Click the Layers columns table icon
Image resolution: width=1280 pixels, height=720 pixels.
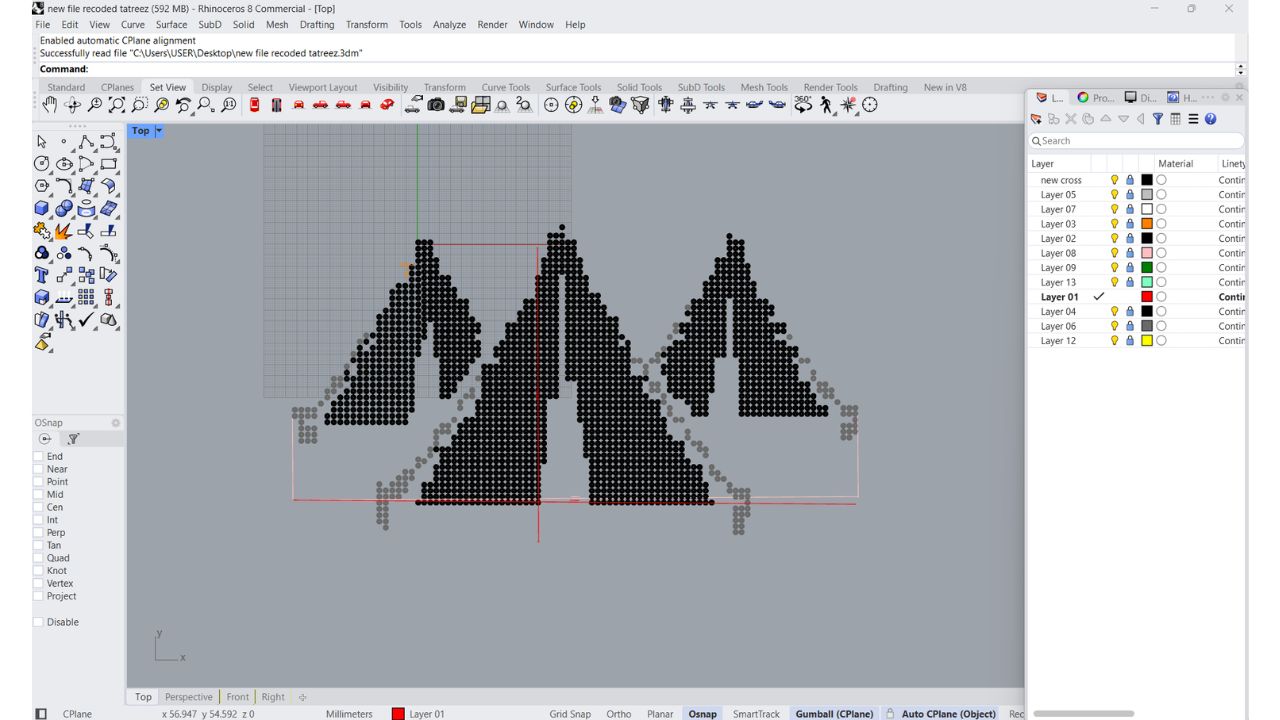tap(1176, 119)
